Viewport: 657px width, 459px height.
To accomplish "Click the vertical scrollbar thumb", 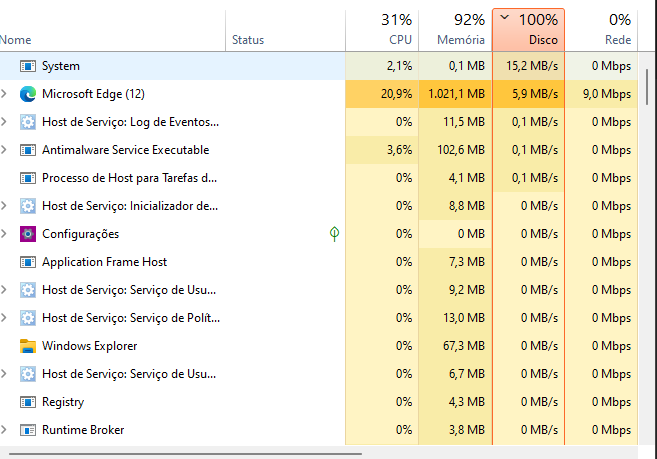I will (x=647, y=87).
